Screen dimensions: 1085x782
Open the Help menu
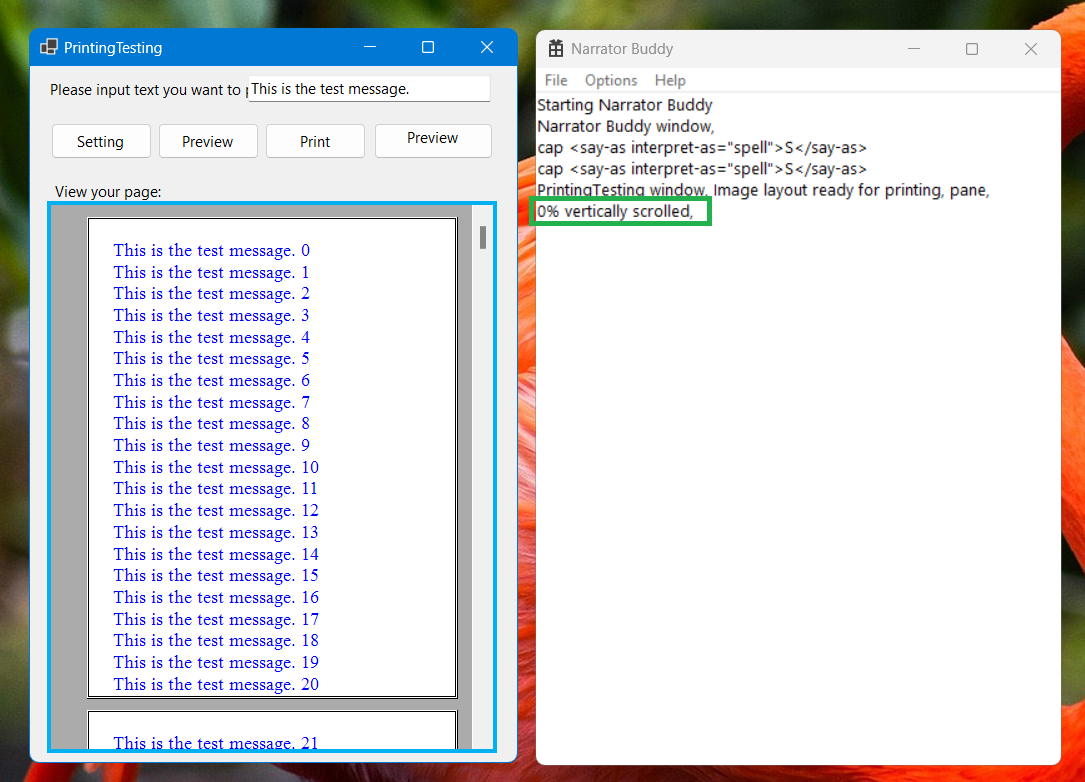pos(670,80)
